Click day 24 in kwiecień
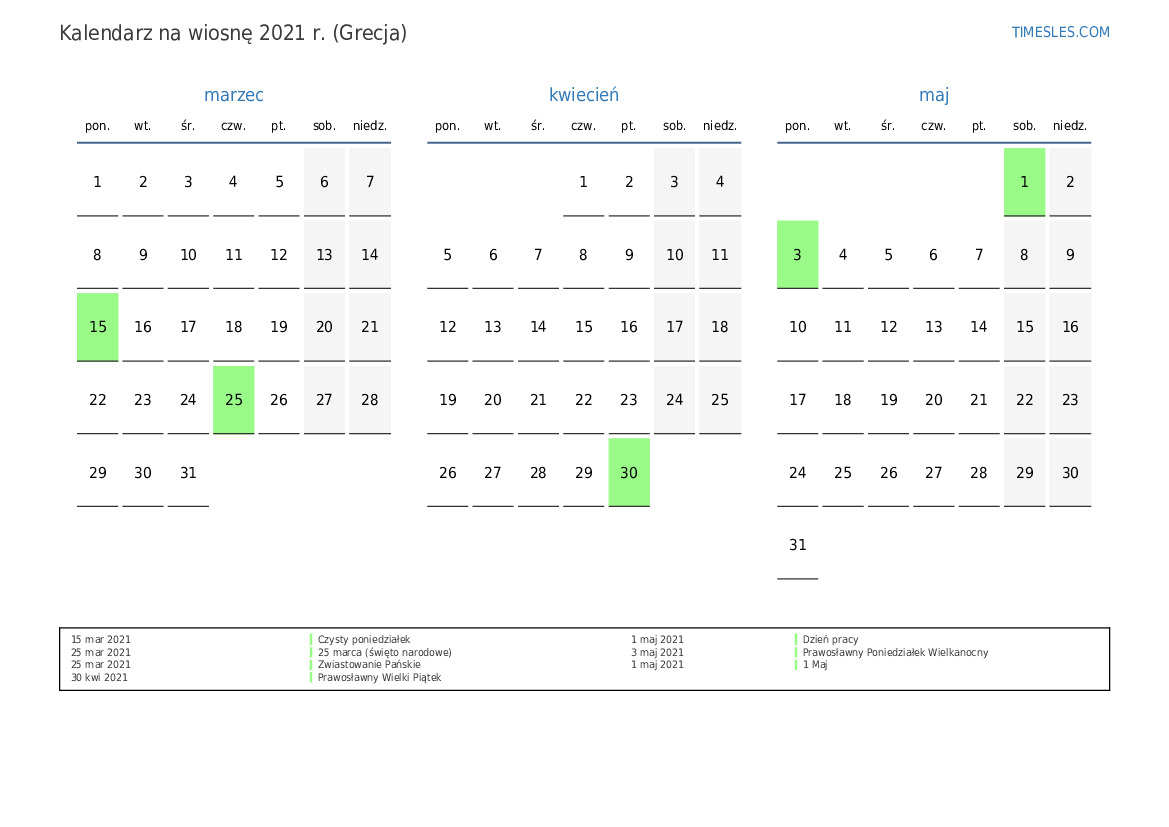The width and height of the screenshot is (1169, 827). (675, 400)
